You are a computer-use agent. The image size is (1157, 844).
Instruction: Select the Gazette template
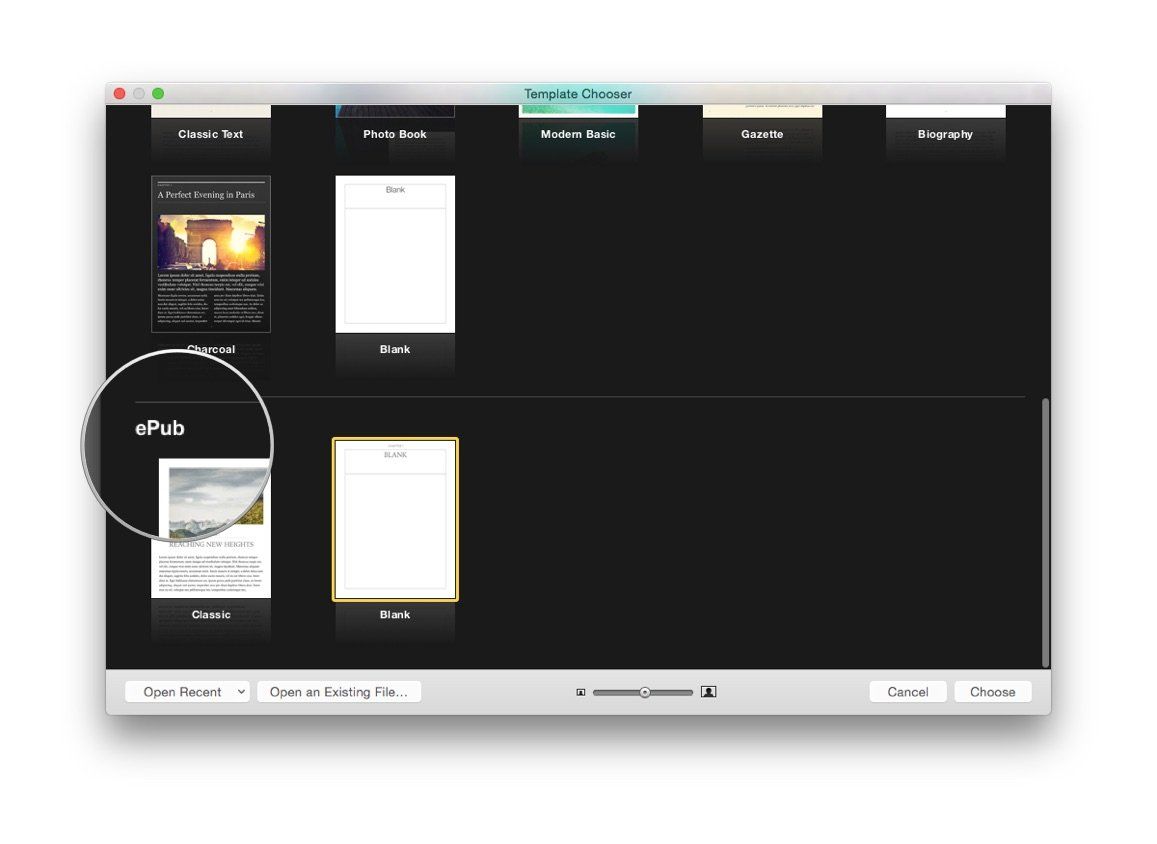762,120
